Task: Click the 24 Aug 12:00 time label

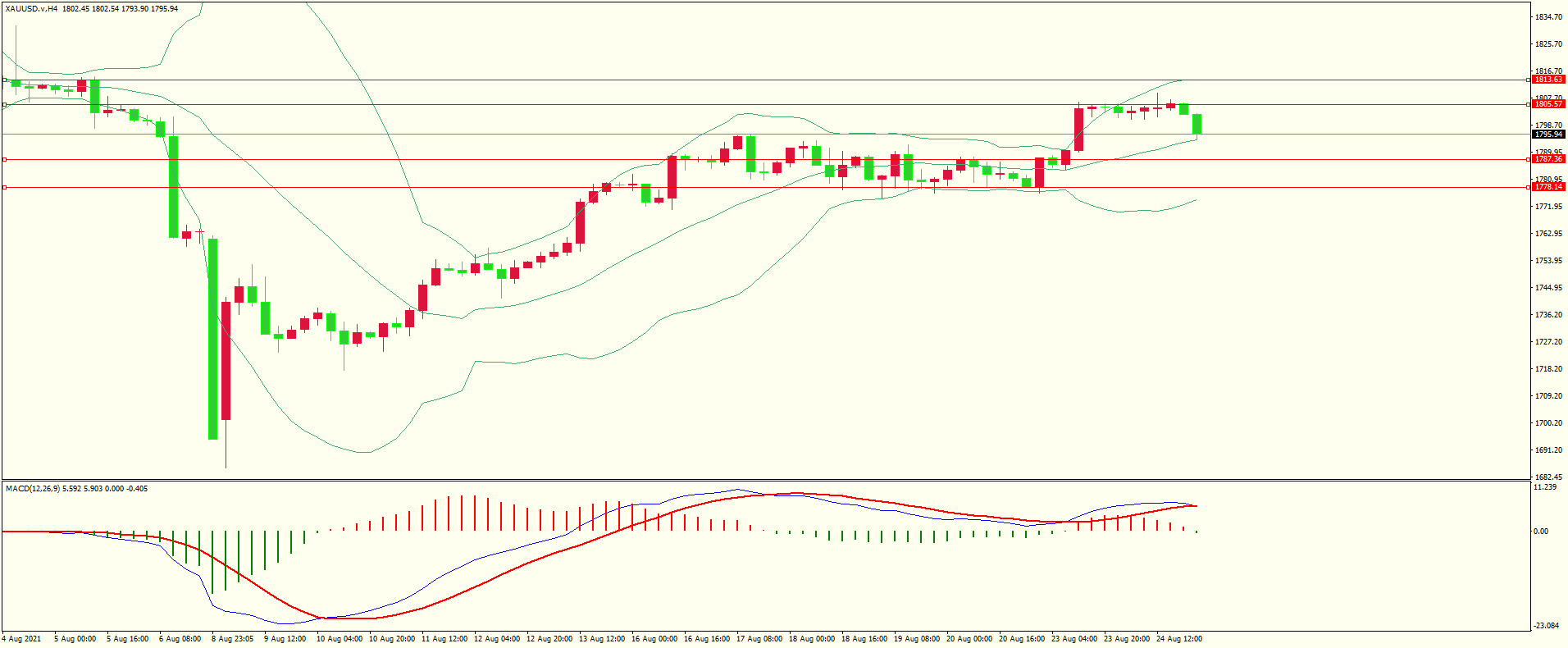Action: [x=1179, y=639]
